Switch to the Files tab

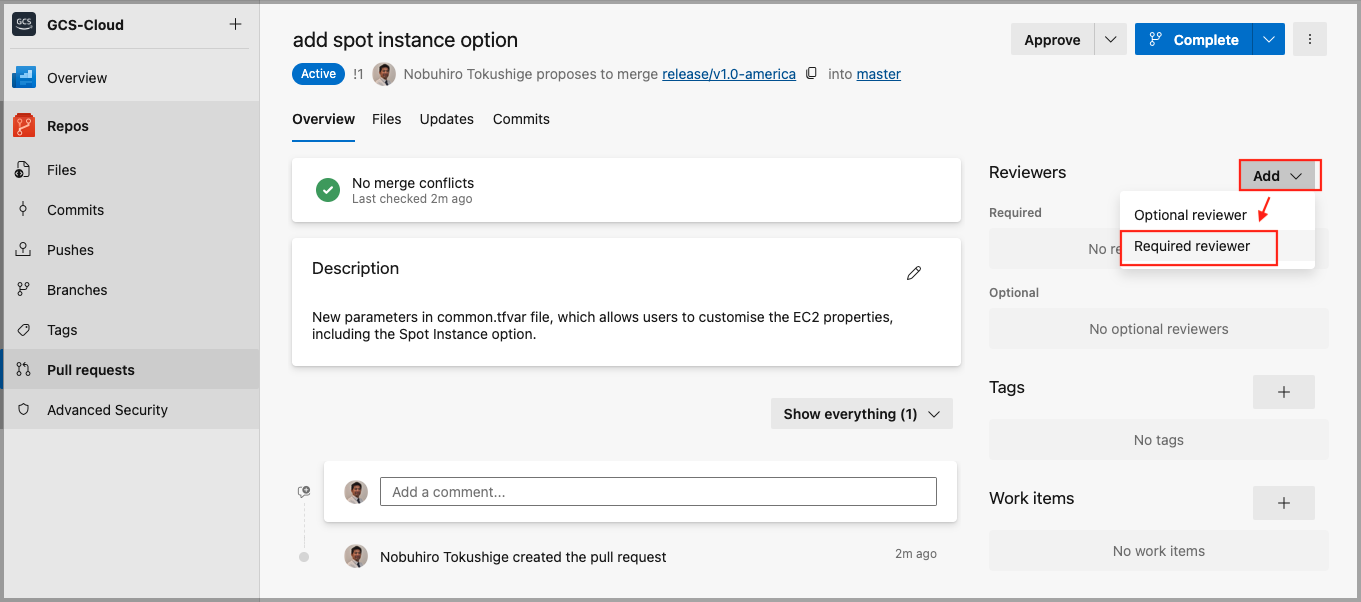click(x=386, y=119)
